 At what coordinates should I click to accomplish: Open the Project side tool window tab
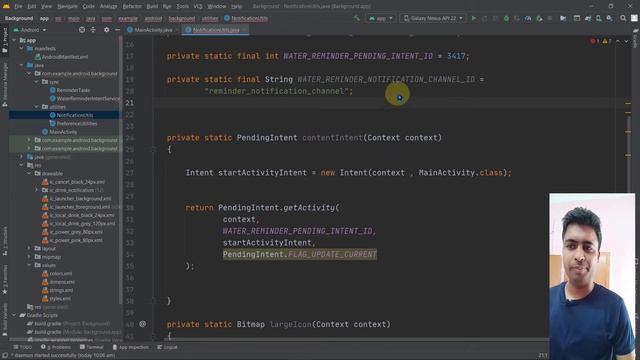click(5, 40)
